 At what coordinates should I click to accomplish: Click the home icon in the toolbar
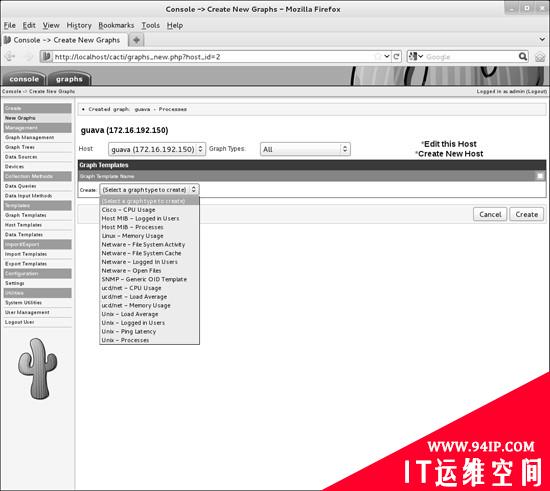point(540,57)
